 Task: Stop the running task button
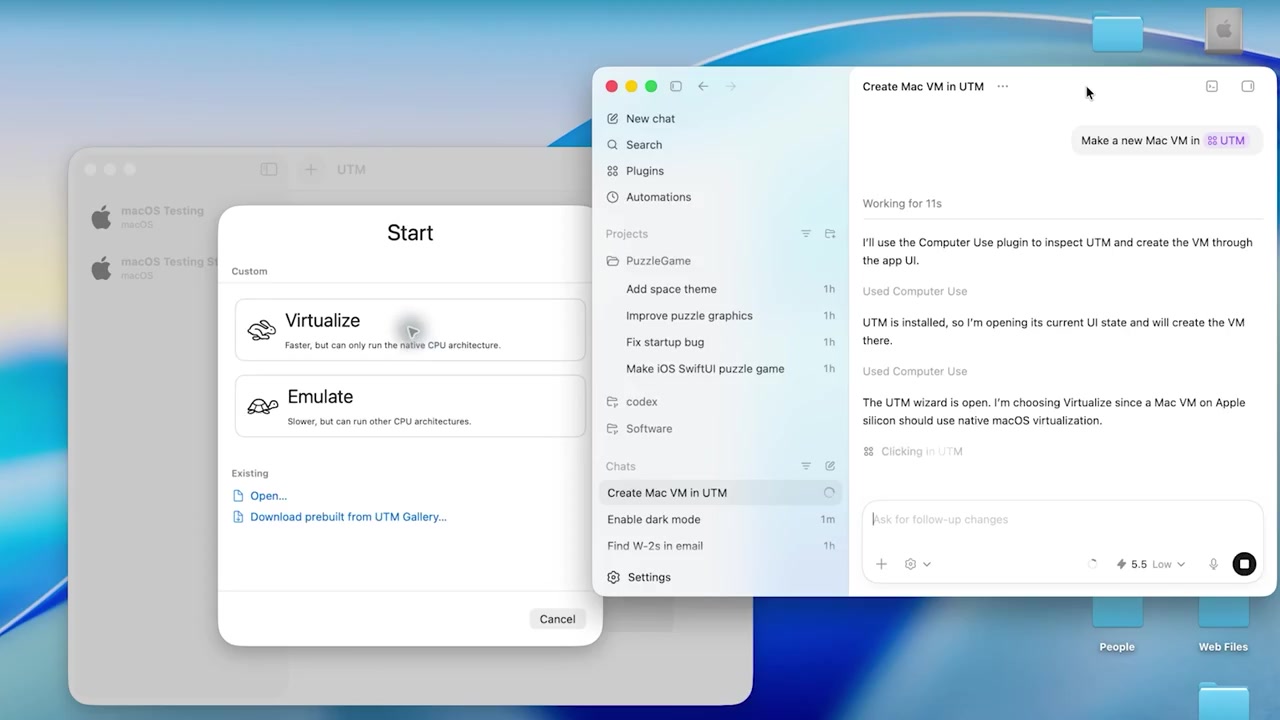[x=1244, y=564]
